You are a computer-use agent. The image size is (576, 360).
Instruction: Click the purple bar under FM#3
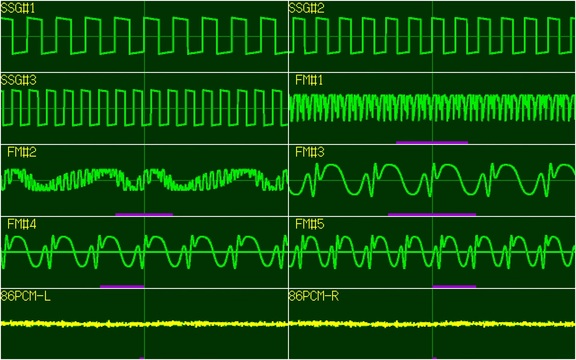(x=432, y=214)
